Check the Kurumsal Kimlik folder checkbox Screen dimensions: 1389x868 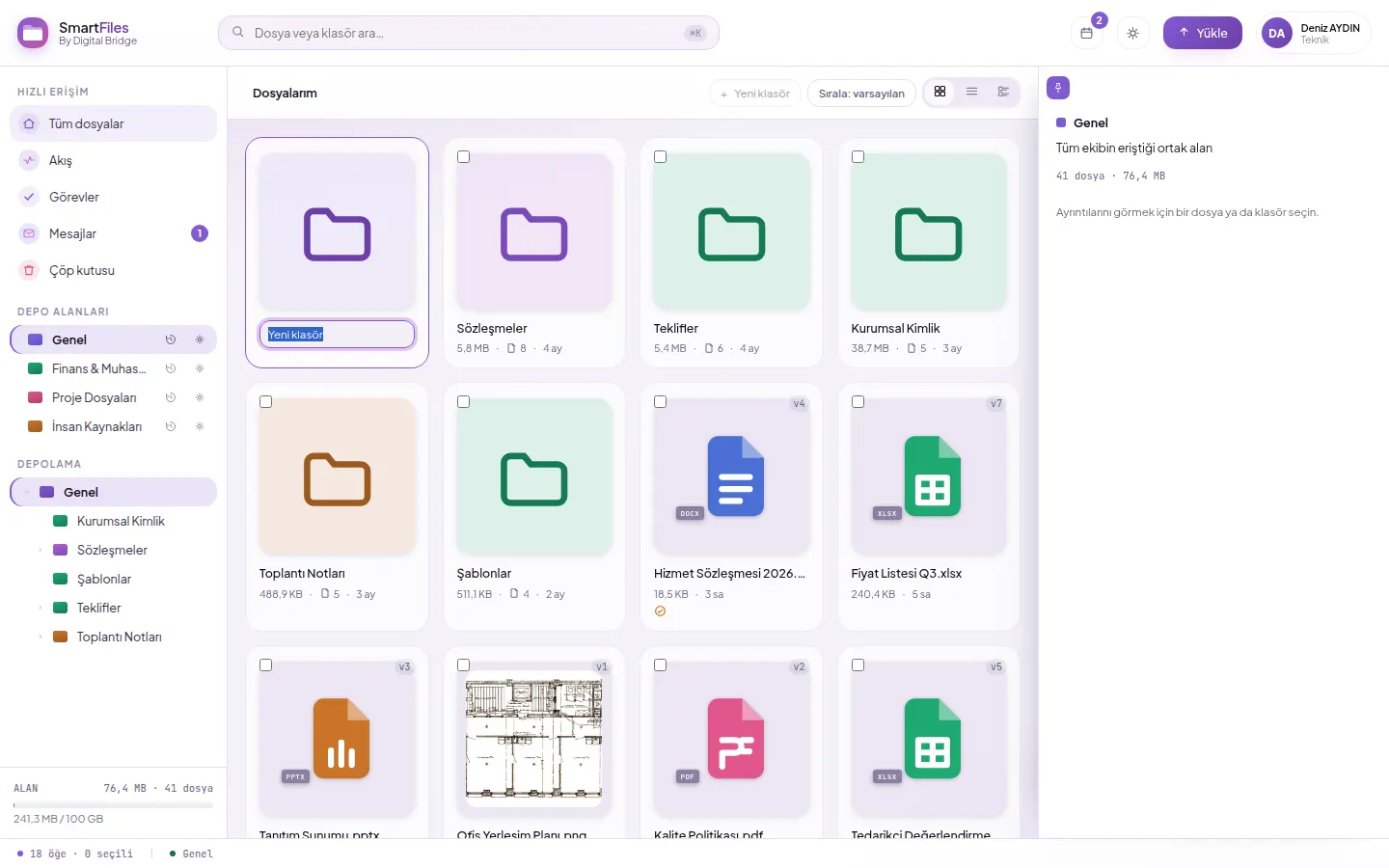click(858, 156)
